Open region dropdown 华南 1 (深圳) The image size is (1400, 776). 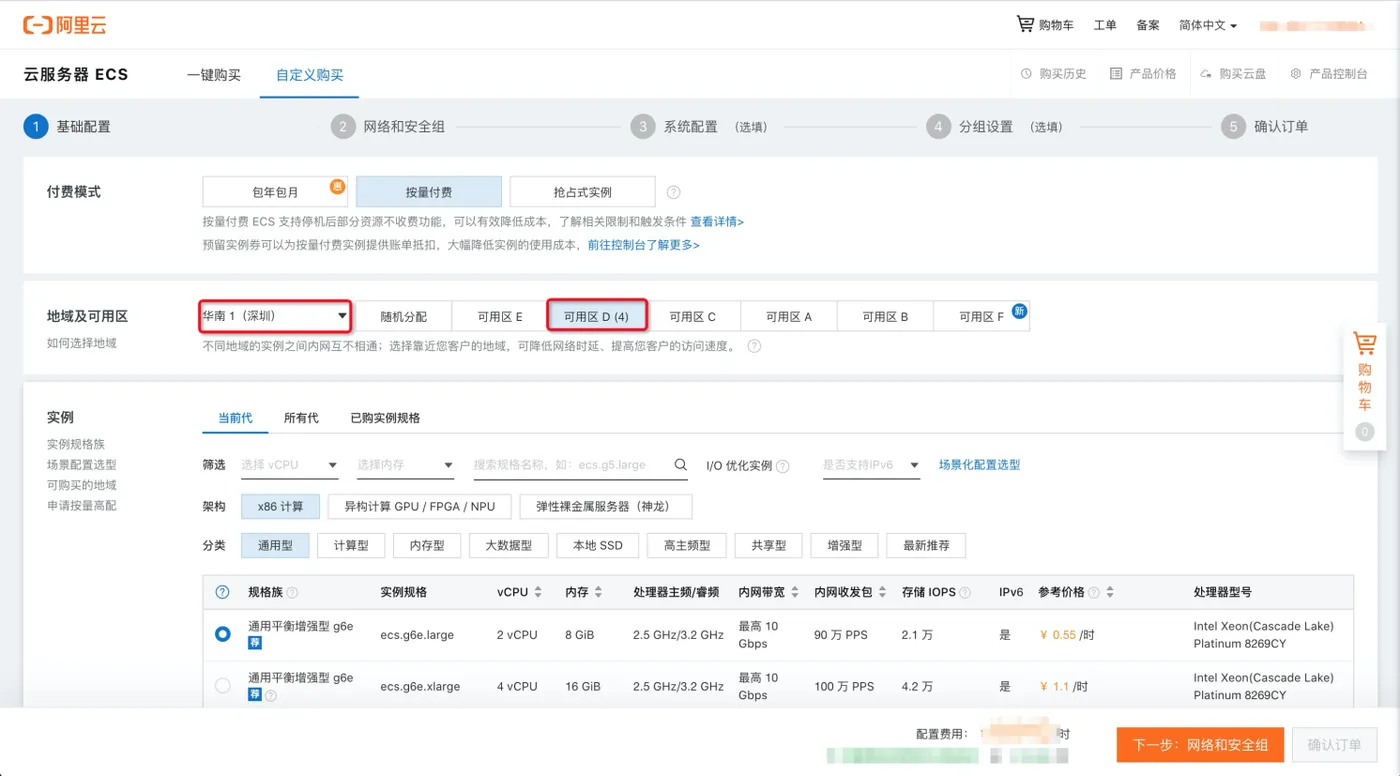[275, 316]
